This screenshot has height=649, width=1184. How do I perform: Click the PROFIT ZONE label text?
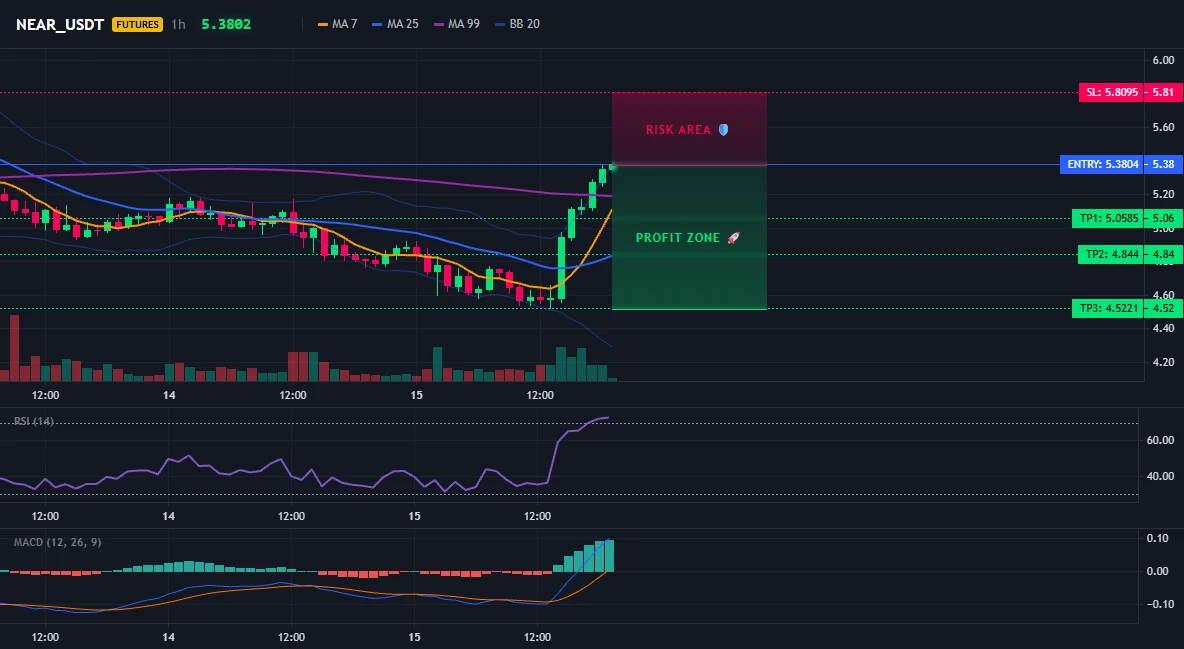[678, 238]
